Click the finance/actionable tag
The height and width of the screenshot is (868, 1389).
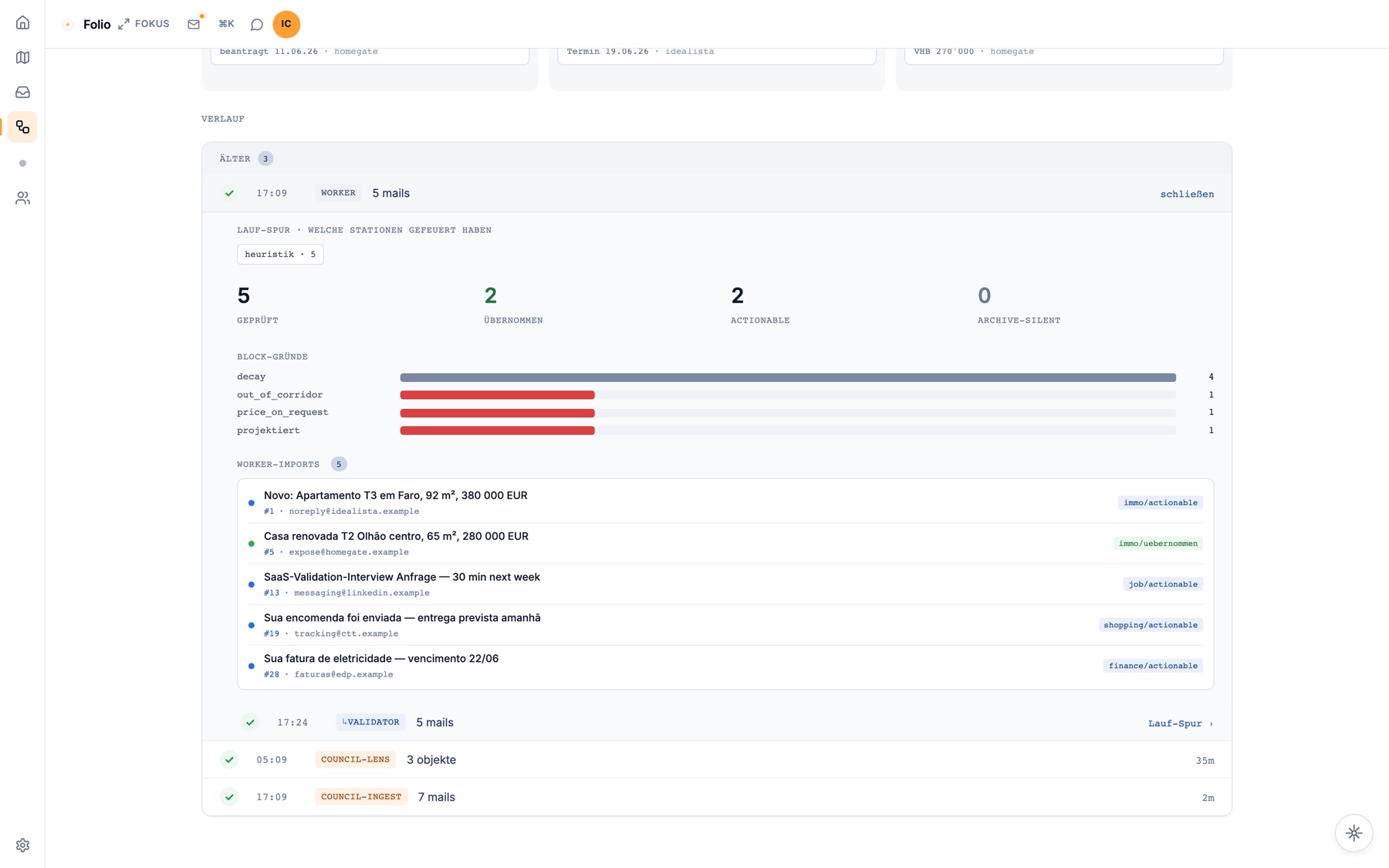1153,666
